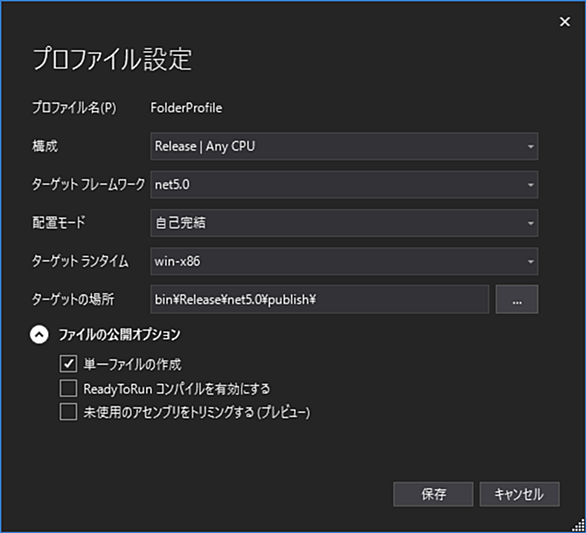Enable ReadyToRun コンパイルを有効にする checkbox
586x533 pixels.
click(68, 388)
